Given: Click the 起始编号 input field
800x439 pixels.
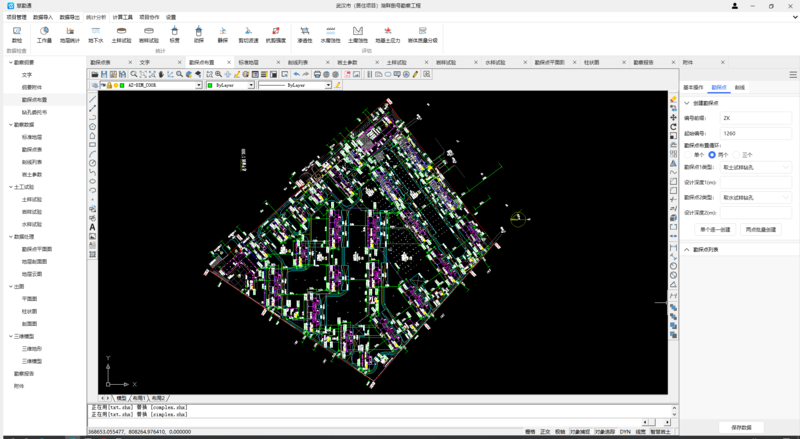Looking at the screenshot, I should (x=756, y=133).
